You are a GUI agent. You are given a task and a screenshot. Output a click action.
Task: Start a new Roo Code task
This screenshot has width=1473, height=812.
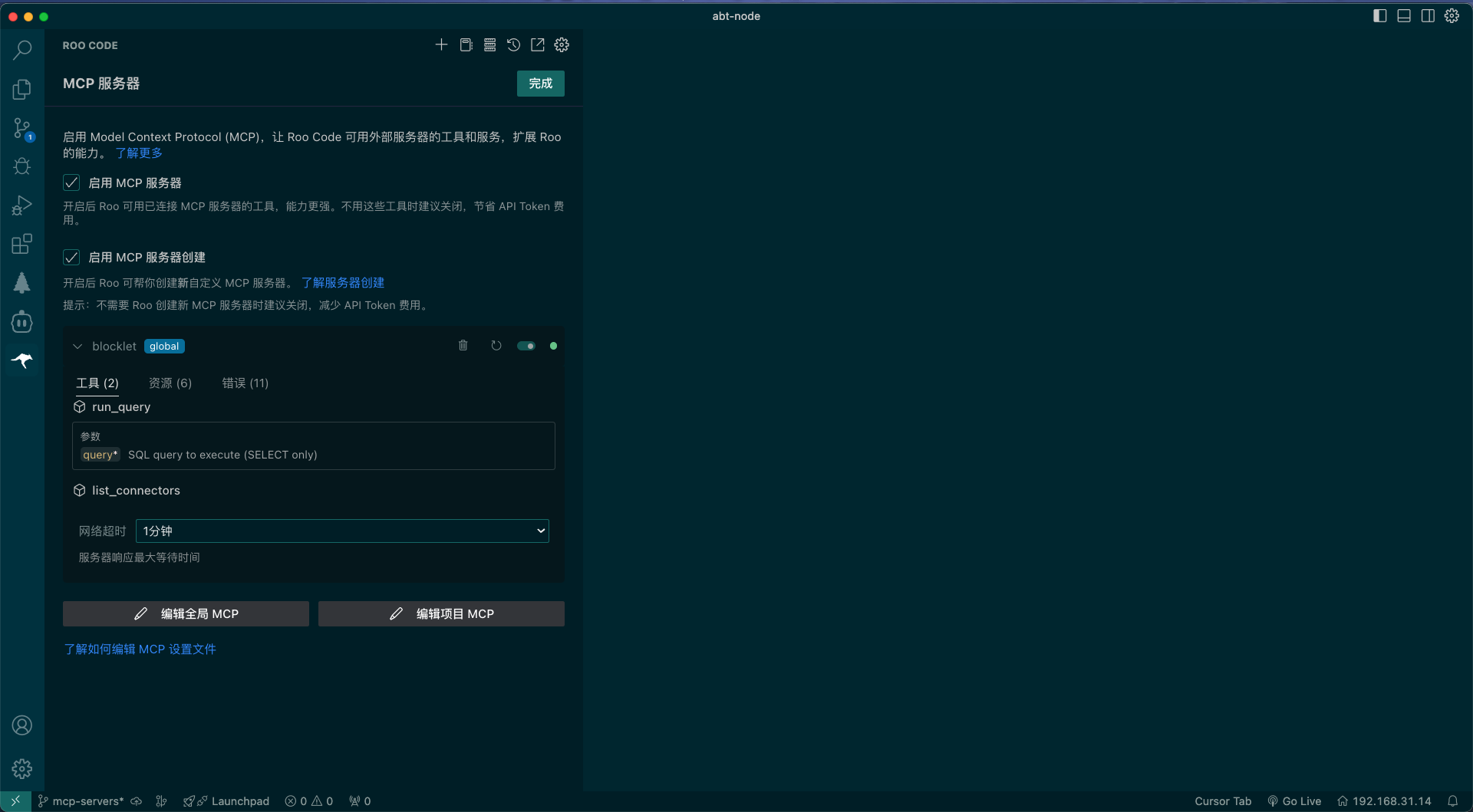(x=441, y=45)
